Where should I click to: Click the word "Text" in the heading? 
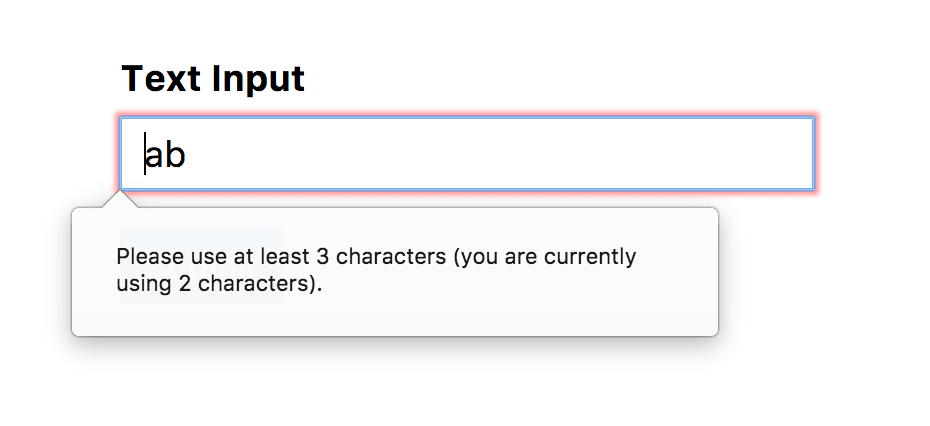tap(156, 78)
